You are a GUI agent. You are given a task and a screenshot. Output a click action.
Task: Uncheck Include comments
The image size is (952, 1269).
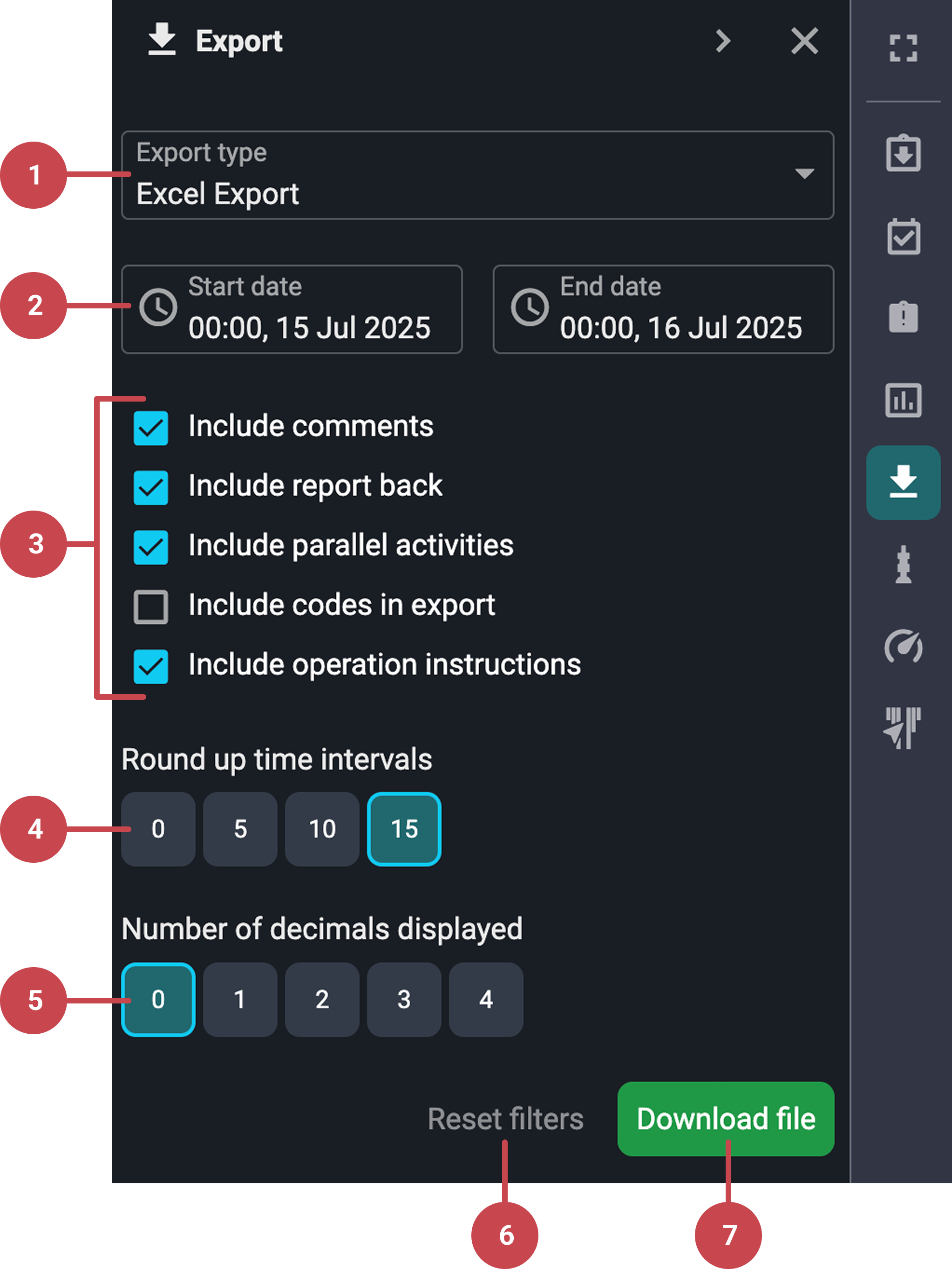coord(150,427)
